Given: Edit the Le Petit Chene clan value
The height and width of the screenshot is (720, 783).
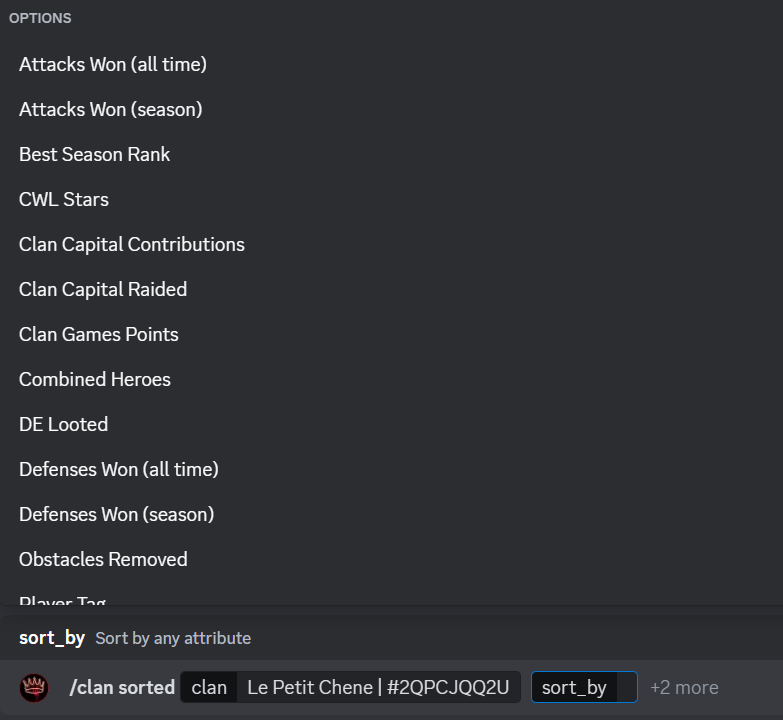Looking at the screenshot, I should [378, 688].
